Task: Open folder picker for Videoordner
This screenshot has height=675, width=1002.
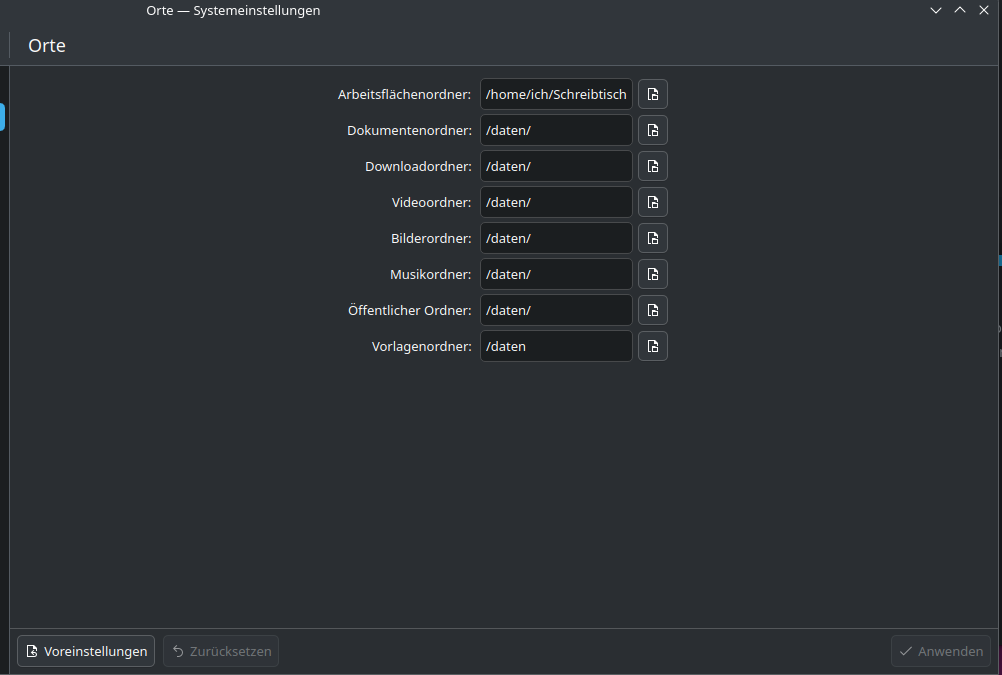Action: point(652,202)
